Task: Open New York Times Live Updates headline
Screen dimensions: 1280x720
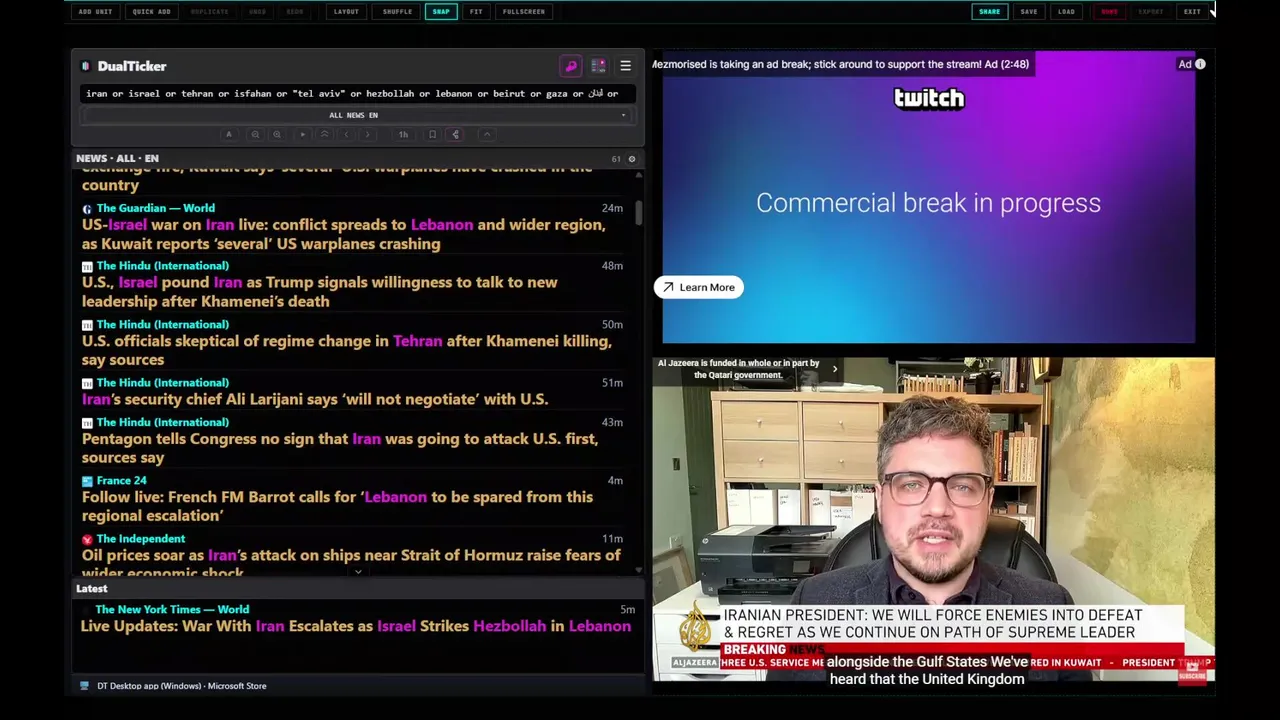Action: click(356, 626)
